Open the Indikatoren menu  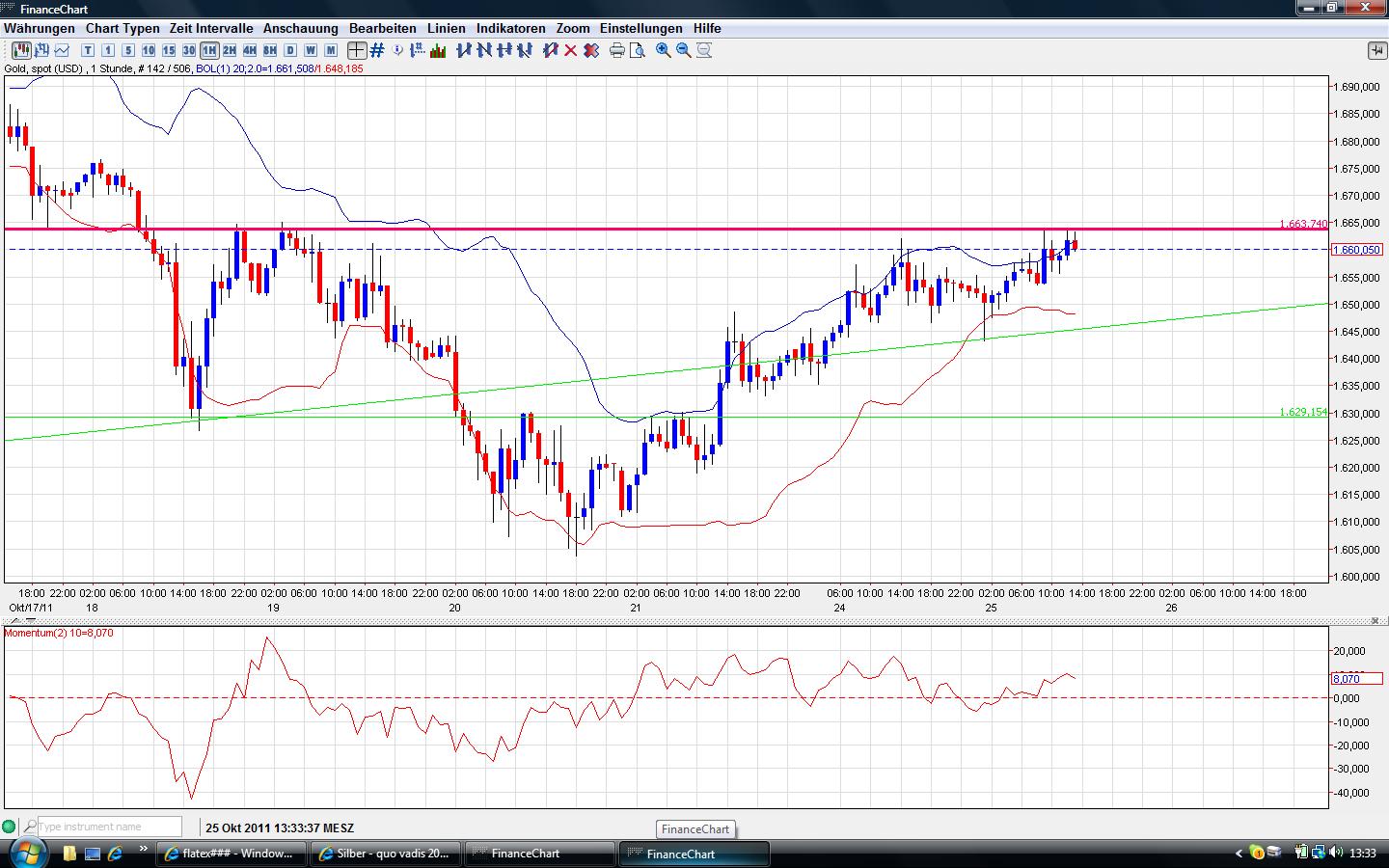[510, 29]
